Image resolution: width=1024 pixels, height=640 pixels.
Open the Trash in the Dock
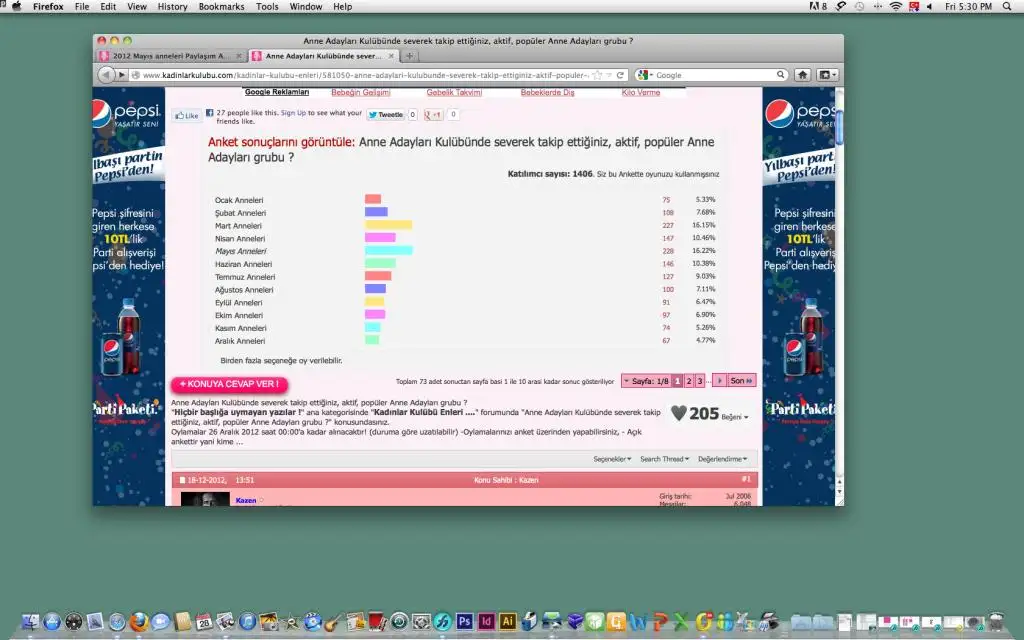pos(996,622)
